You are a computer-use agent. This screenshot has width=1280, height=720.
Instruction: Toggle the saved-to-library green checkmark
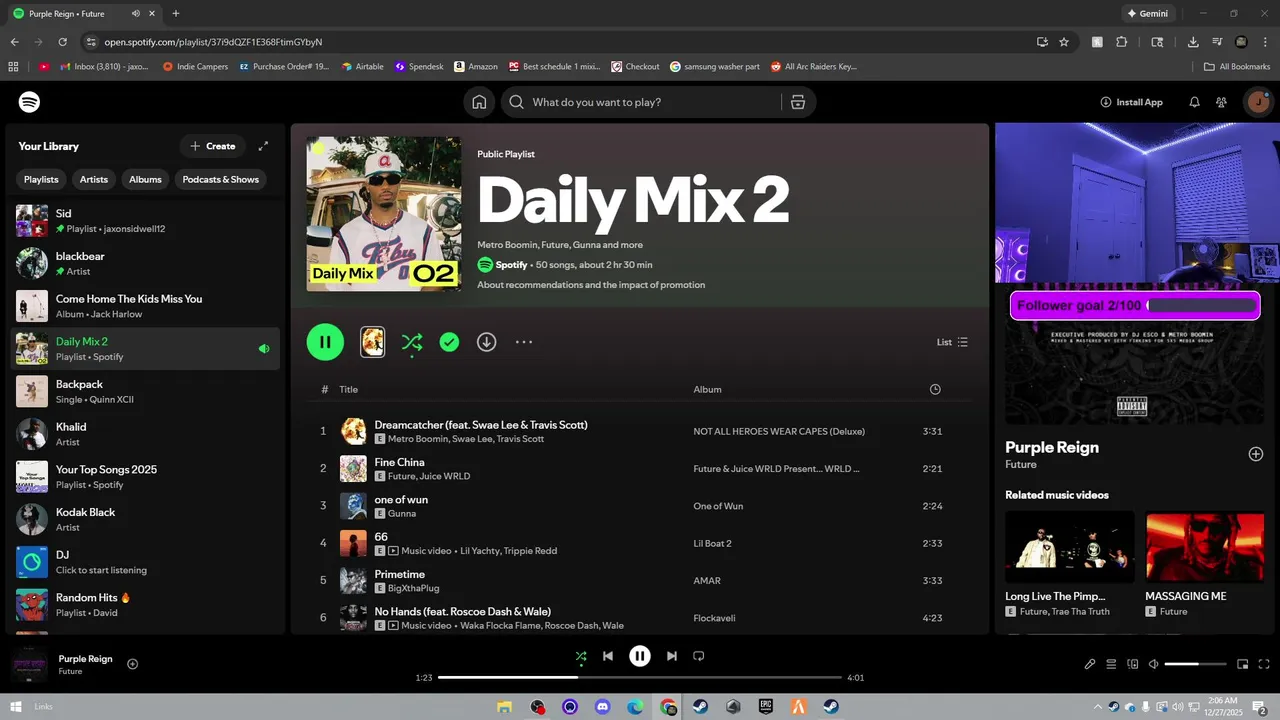click(449, 342)
